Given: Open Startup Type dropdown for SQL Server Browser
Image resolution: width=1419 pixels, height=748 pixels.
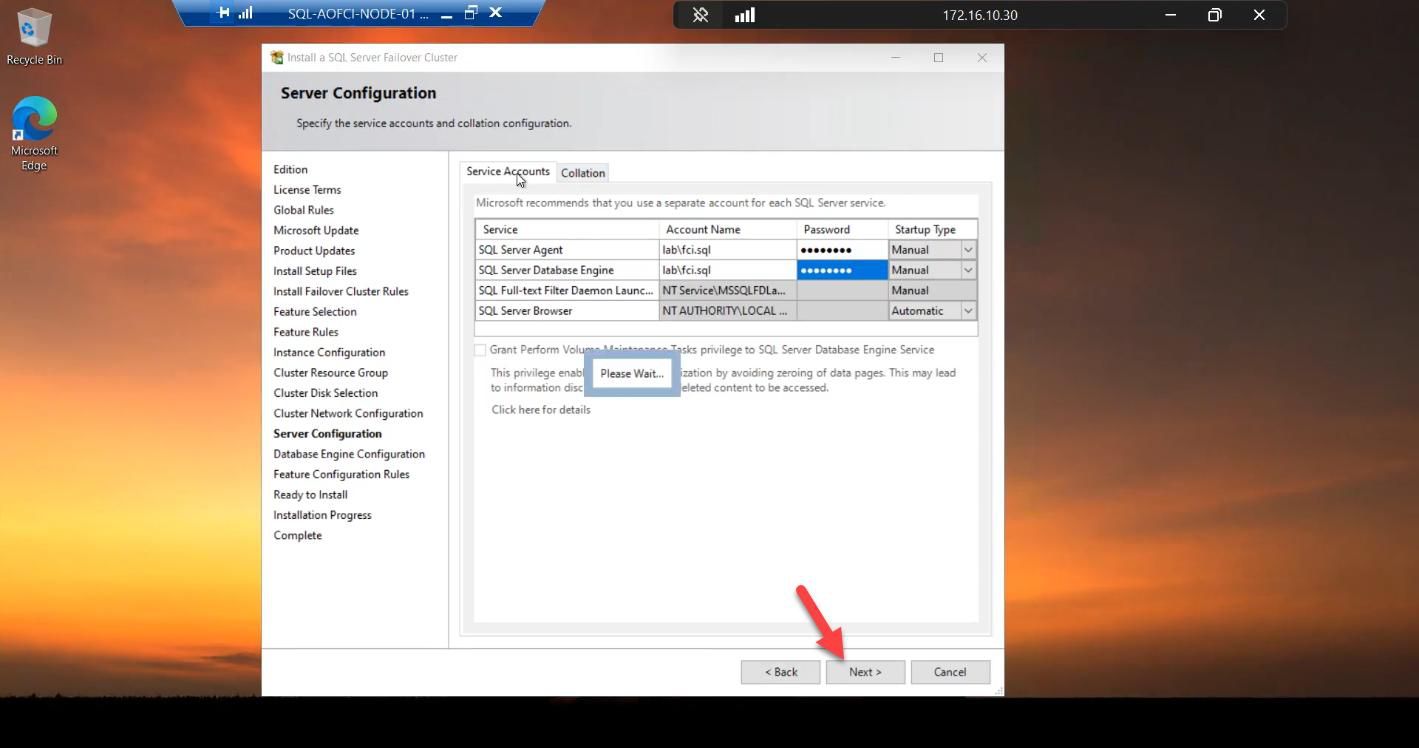Looking at the screenshot, I should tap(968, 311).
